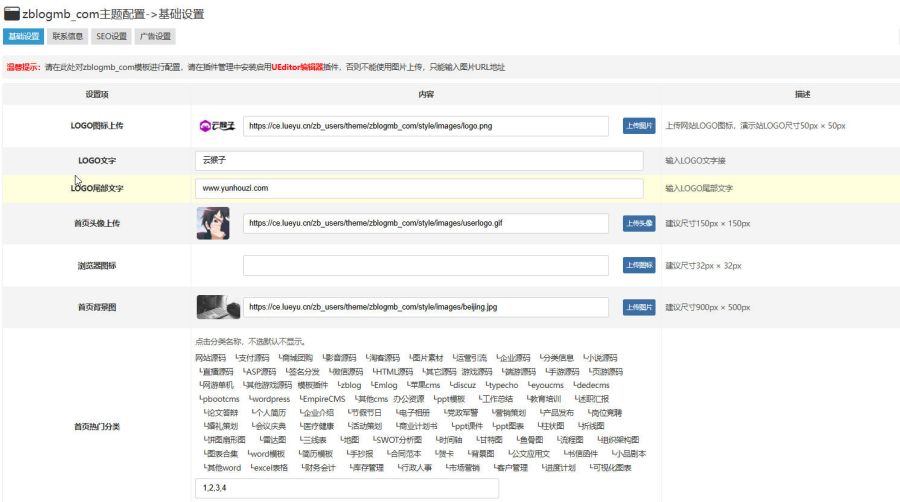Select the SWOT分析图 category

pyautogui.click(x=399, y=440)
